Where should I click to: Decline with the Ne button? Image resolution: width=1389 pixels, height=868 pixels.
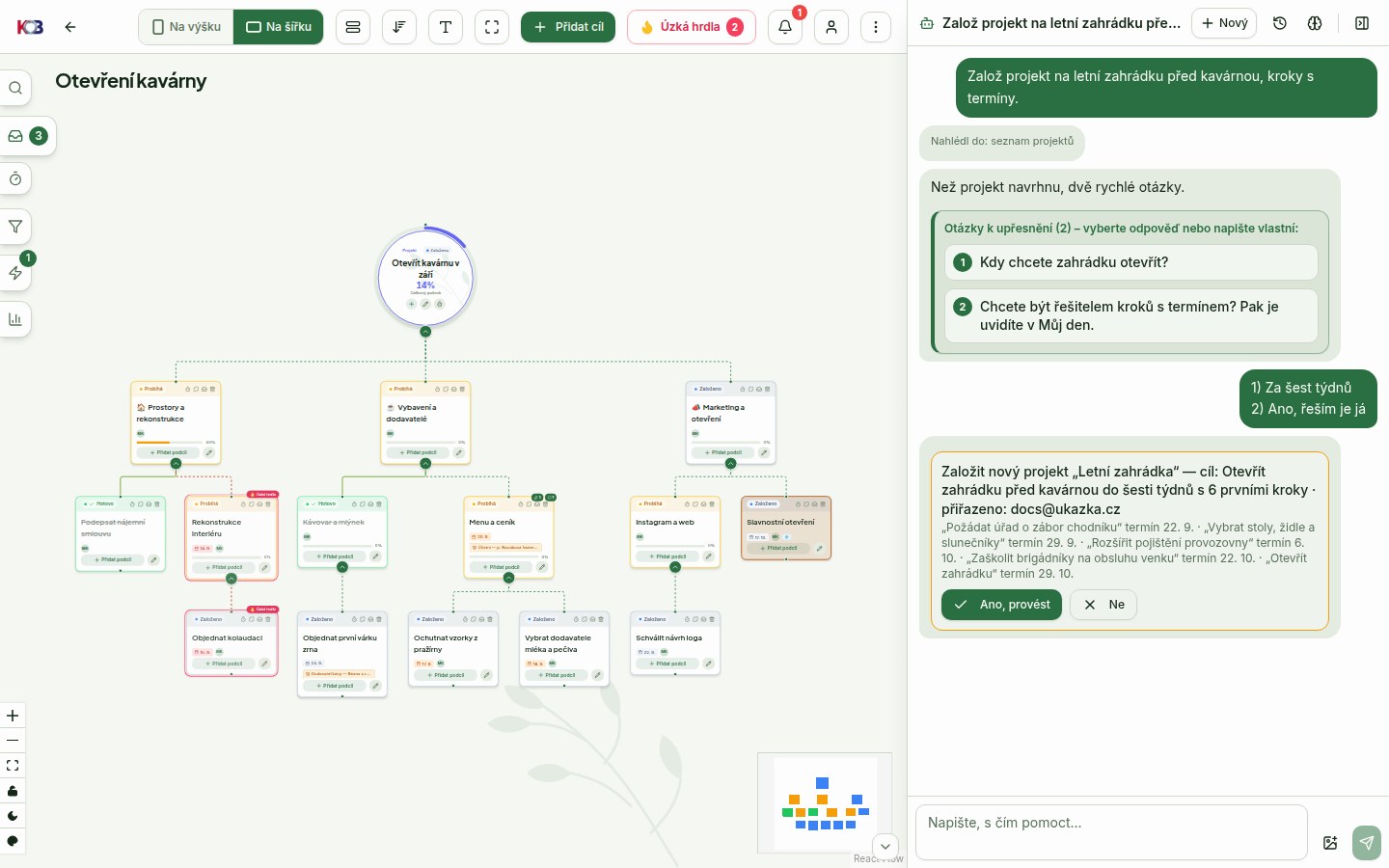1103,605
